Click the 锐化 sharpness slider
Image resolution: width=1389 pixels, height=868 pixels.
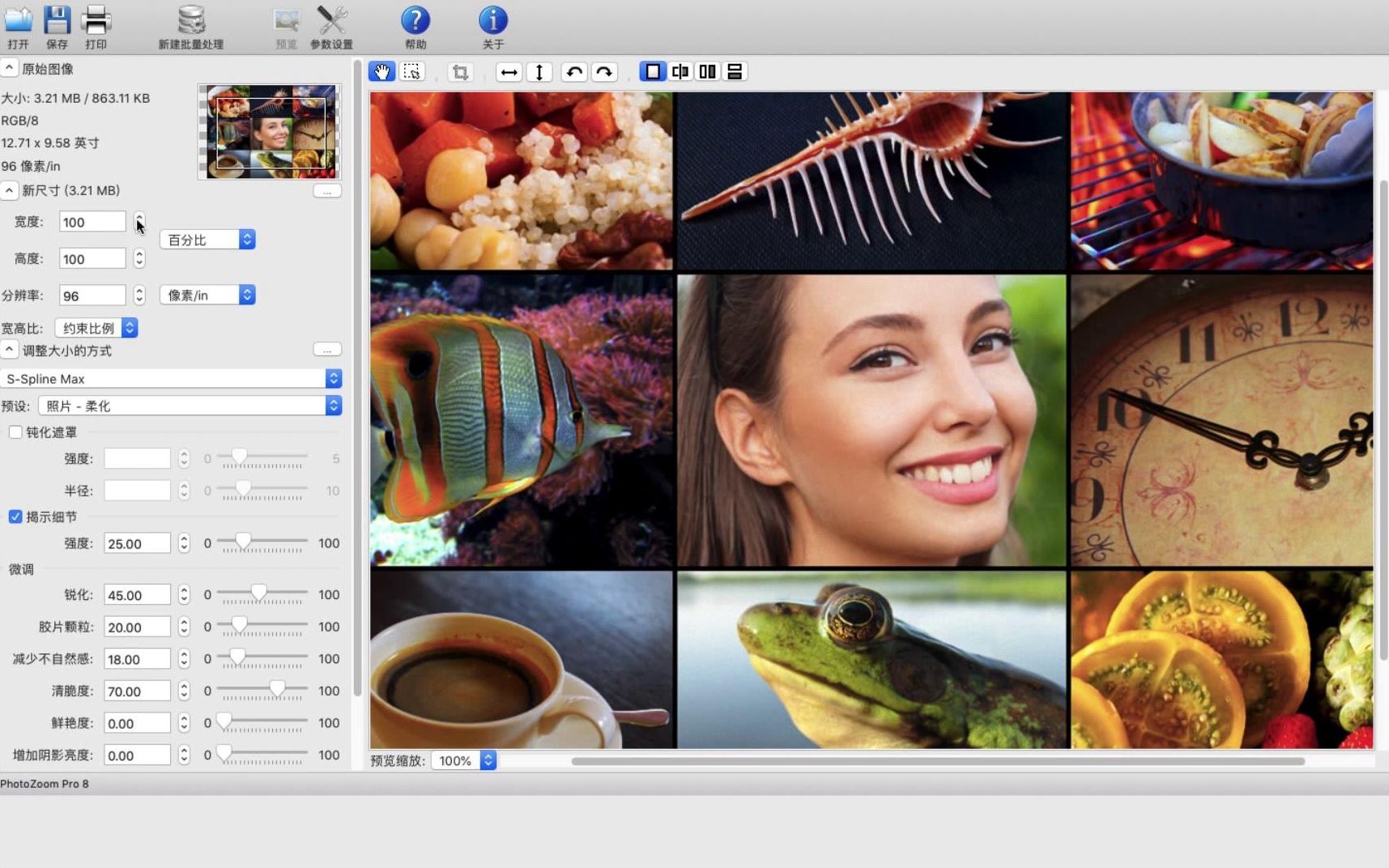pyautogui.click(x=258, y=594)
